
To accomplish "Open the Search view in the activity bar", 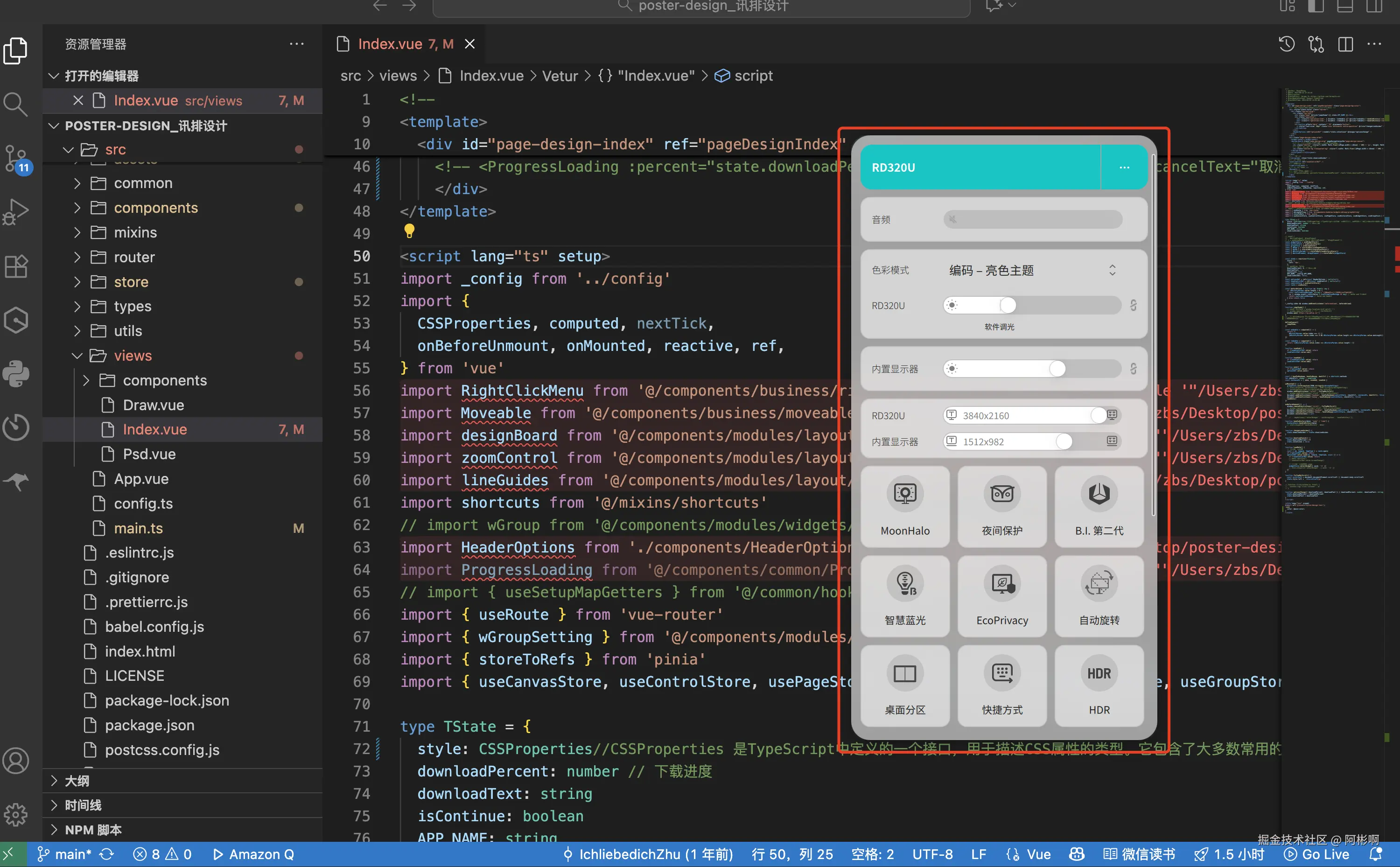I will point(15,105).
